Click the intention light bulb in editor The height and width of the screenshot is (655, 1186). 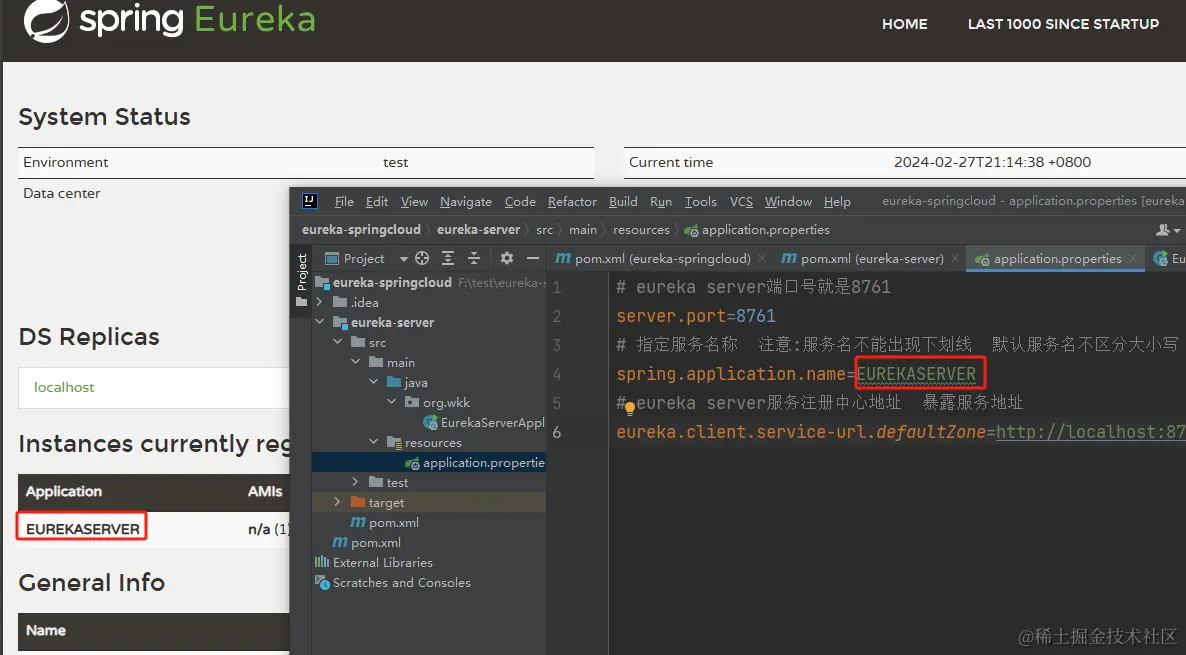(x=629, y=408)
